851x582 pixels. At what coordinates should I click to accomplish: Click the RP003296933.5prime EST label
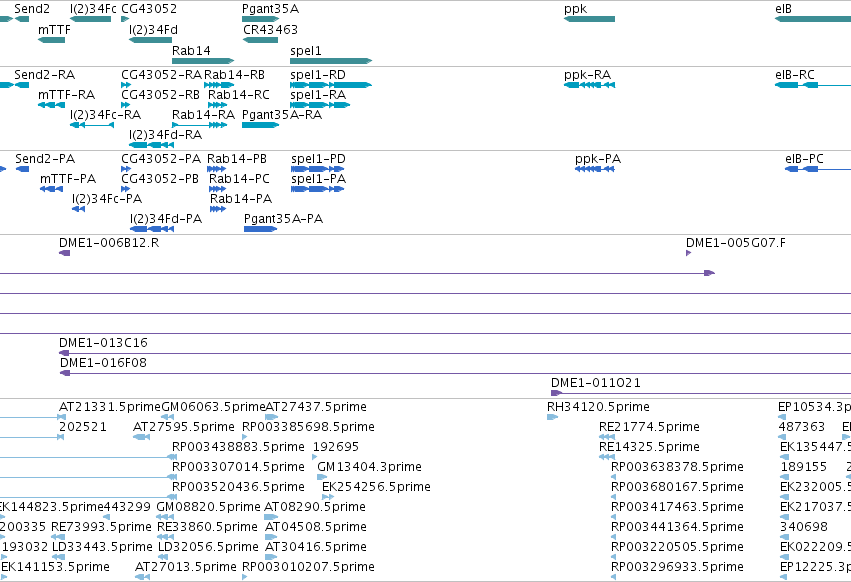(677, 567)
